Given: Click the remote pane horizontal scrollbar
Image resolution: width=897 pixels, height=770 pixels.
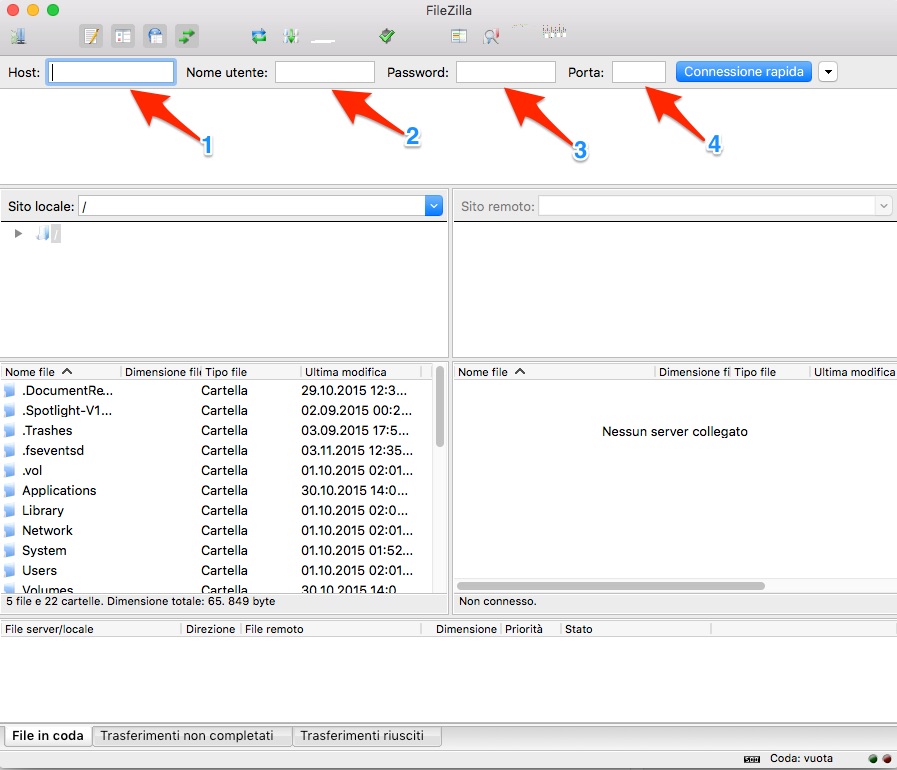Looking at the screenshot, I should pos(611,586).
